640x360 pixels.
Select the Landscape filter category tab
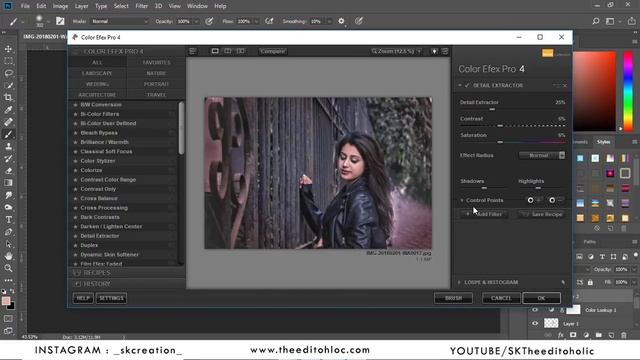[97, 73]
